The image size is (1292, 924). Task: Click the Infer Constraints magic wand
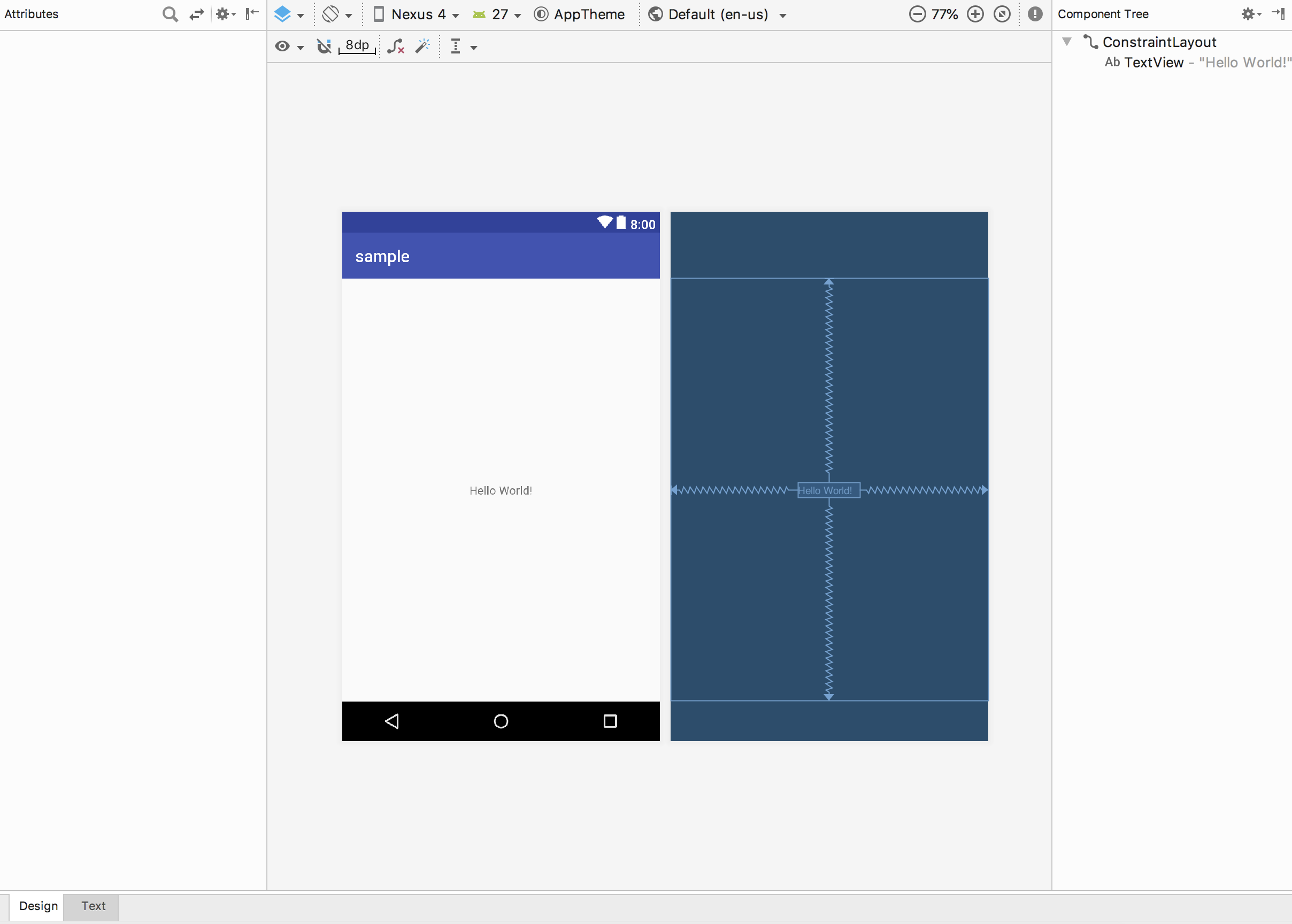pyautogui.click(x=422, y=46)
